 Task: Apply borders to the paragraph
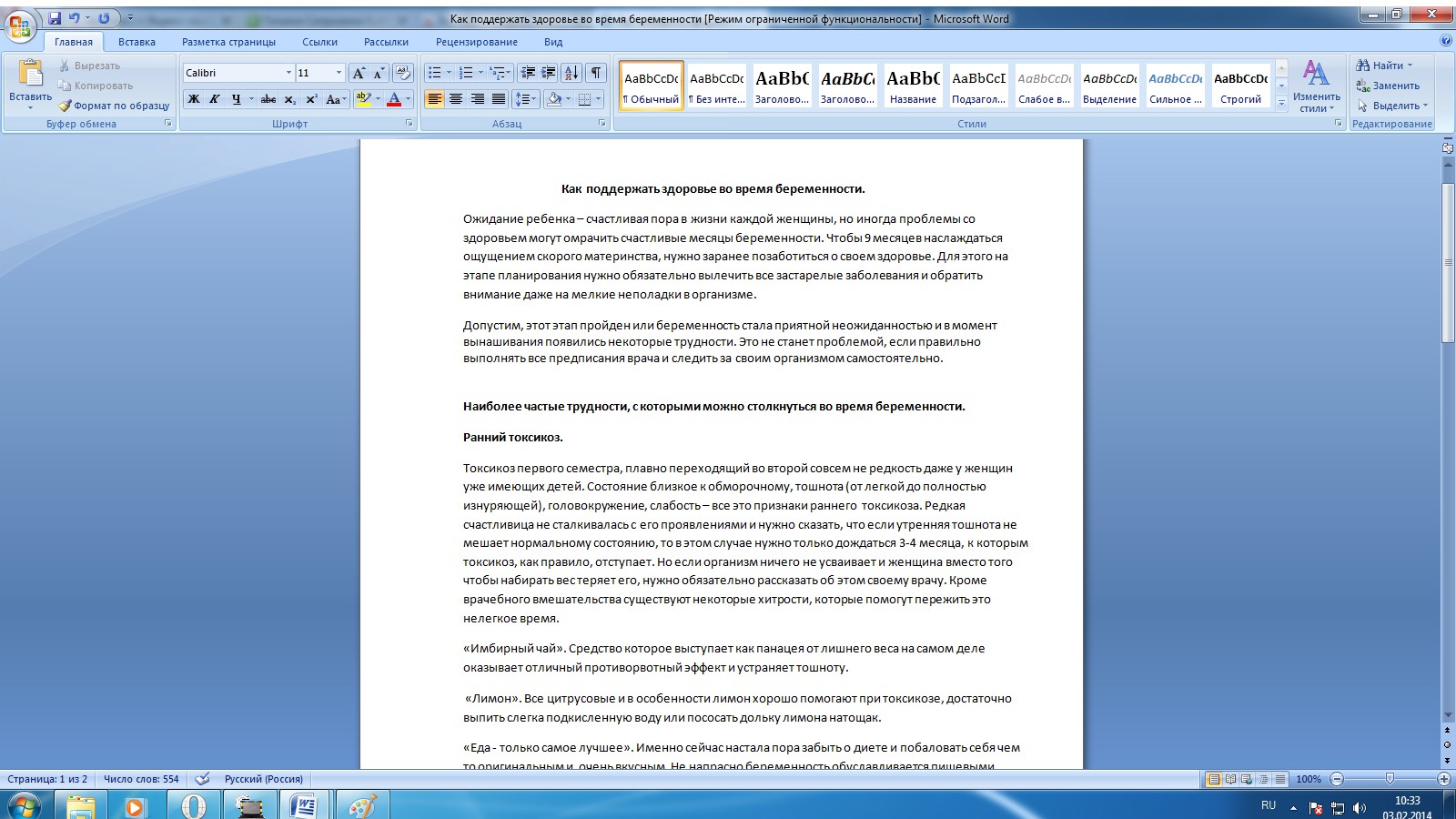tap(584, 99)
